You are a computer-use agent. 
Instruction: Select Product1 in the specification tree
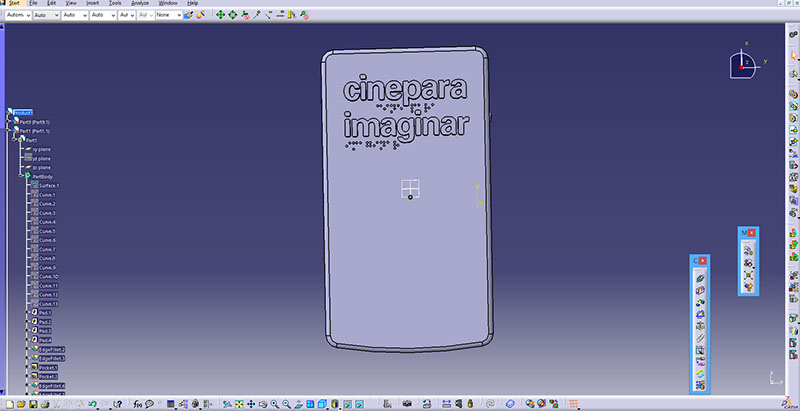pos(23,113)
